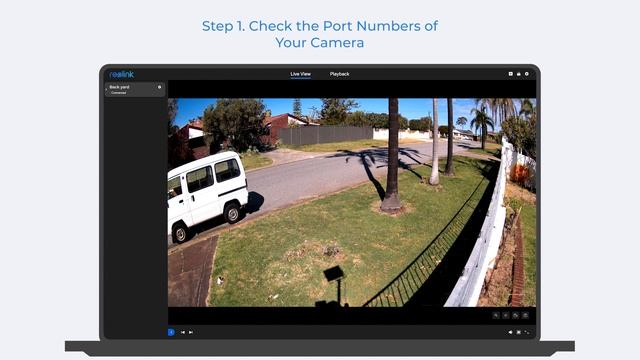
Task: Select the Back yard camera entry
Action: tap(135, 89)
